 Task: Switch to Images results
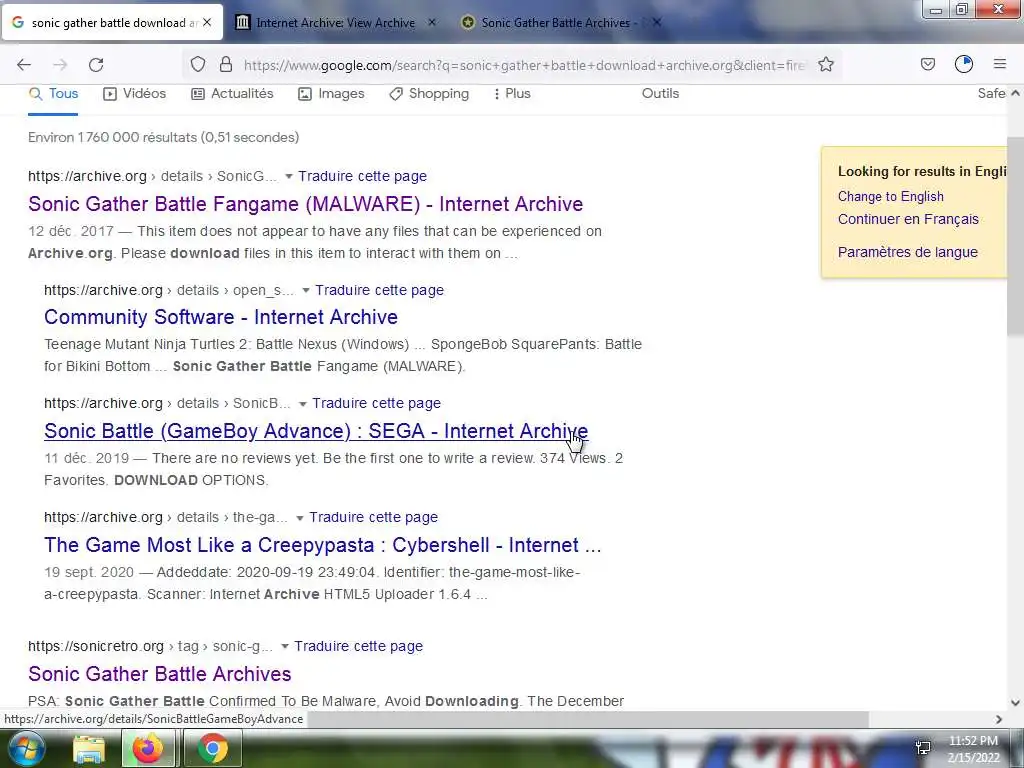pyautogui.click(x=331, y=94)
